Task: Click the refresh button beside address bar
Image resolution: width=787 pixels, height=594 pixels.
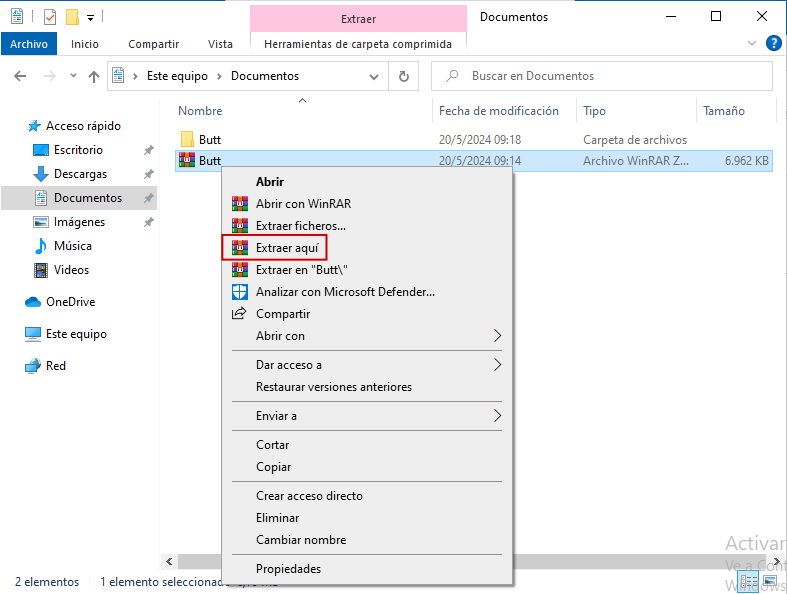Action: click(x=403, y=76)
